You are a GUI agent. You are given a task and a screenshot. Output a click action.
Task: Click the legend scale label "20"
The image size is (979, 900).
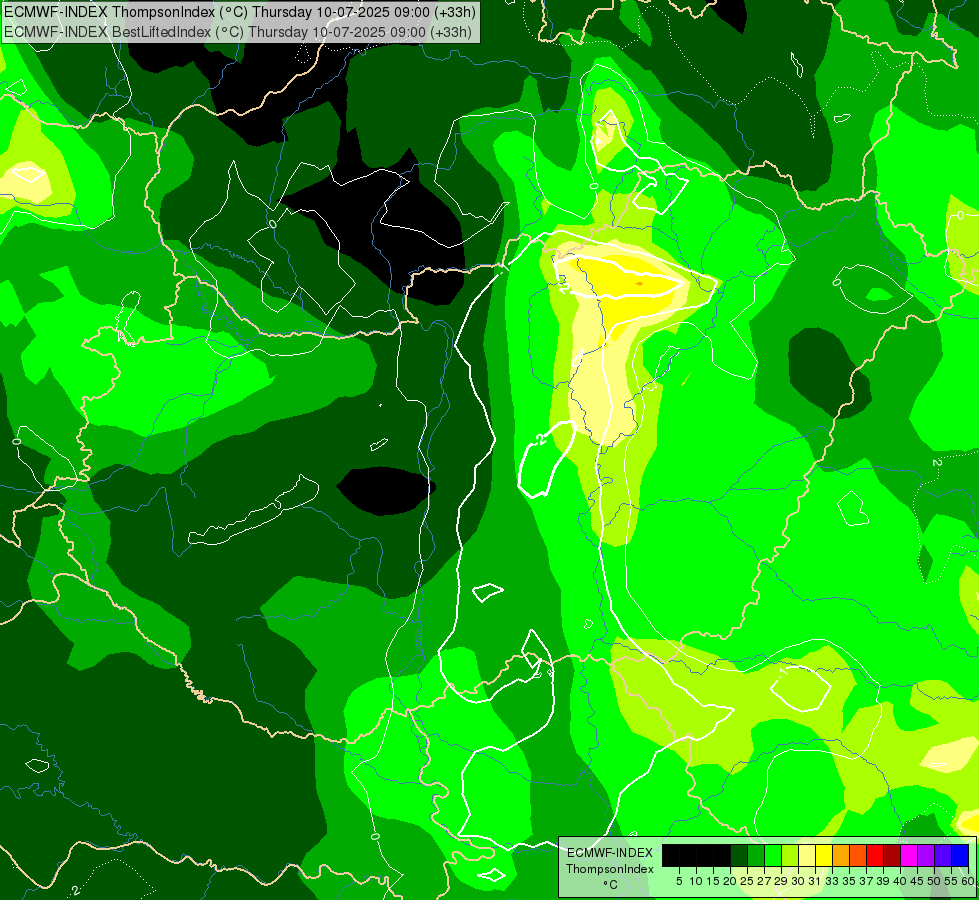point(730,881)
